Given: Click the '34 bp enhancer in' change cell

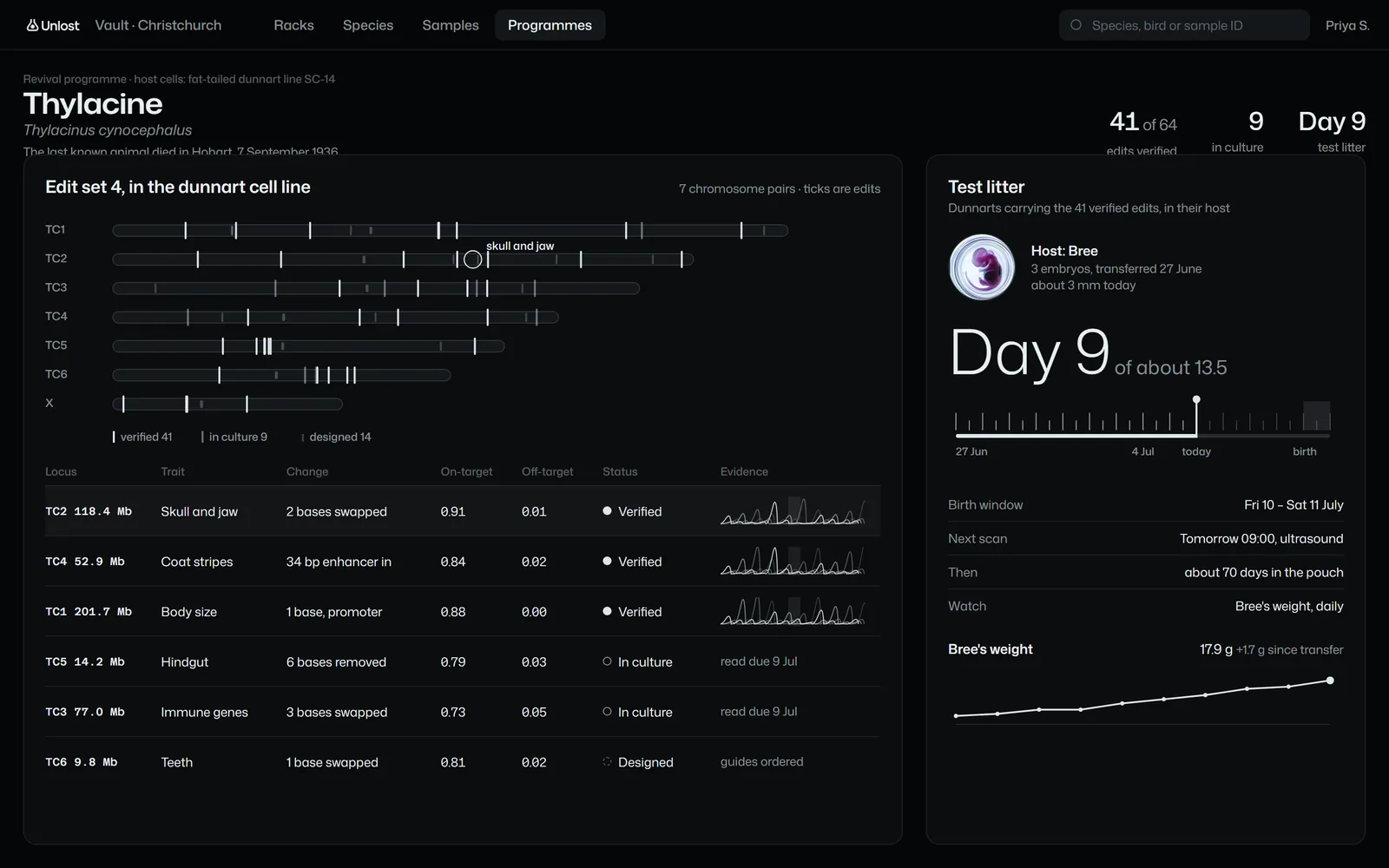Looking at the screenshot, I should coord(339,562).
